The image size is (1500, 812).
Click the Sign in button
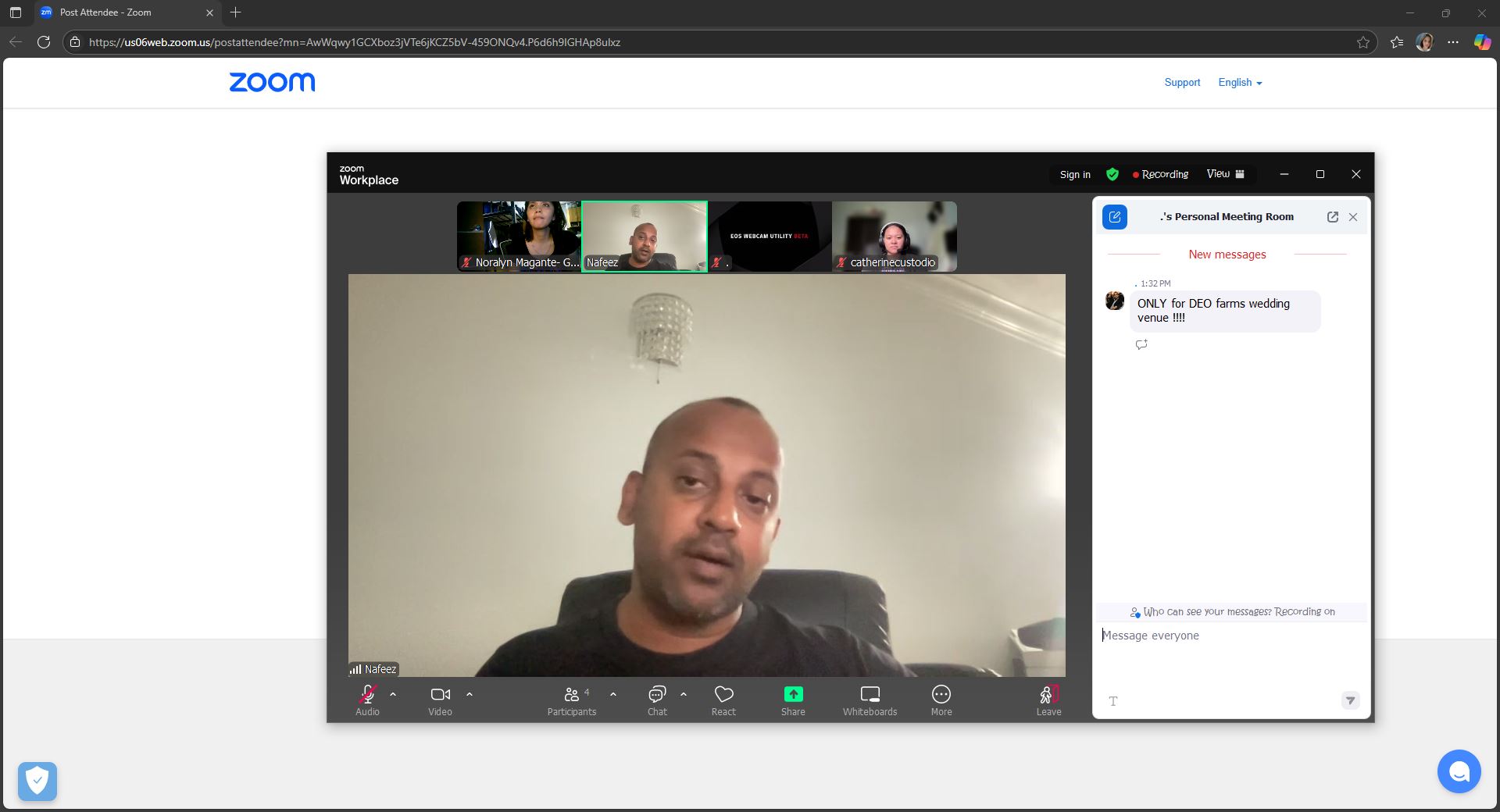(1075, 175)
